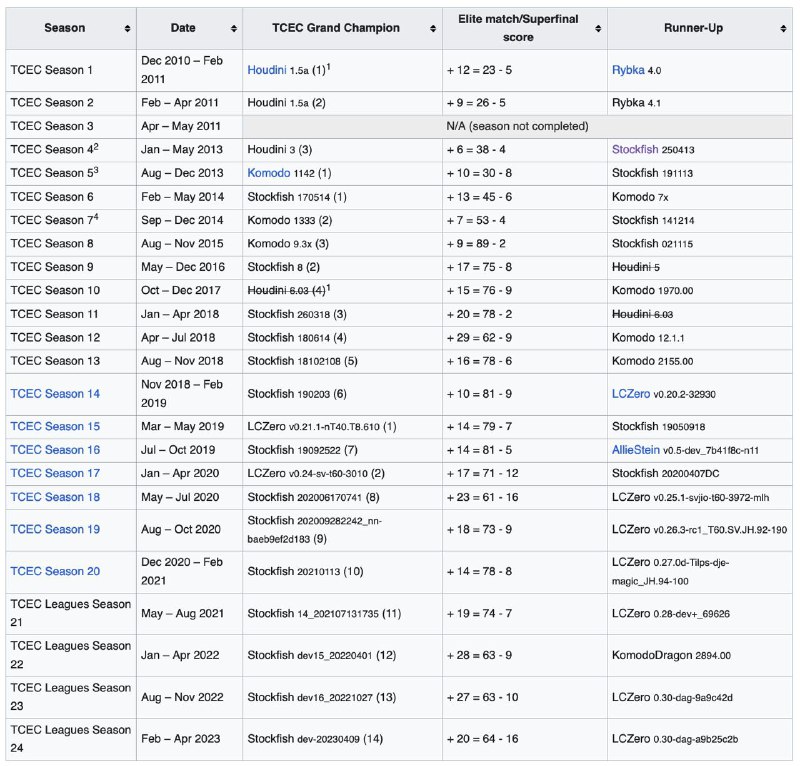This screenshot has height=766, width=800.
Task: Select 'Feb – Apr 2011' date cell
Action: [189, 103]
